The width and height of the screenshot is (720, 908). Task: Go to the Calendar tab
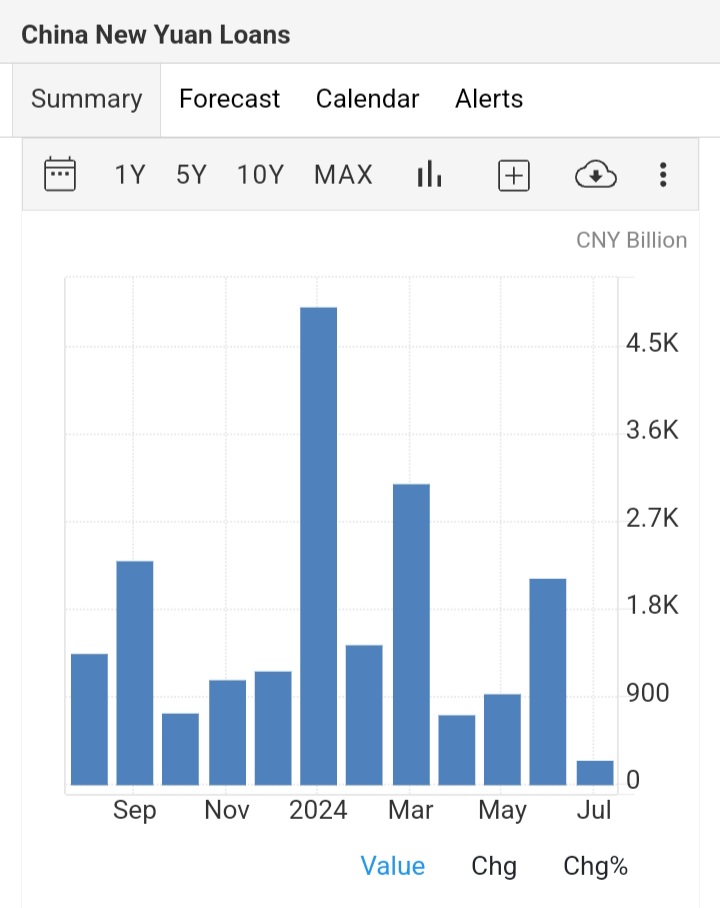click(x=367, y=99)
